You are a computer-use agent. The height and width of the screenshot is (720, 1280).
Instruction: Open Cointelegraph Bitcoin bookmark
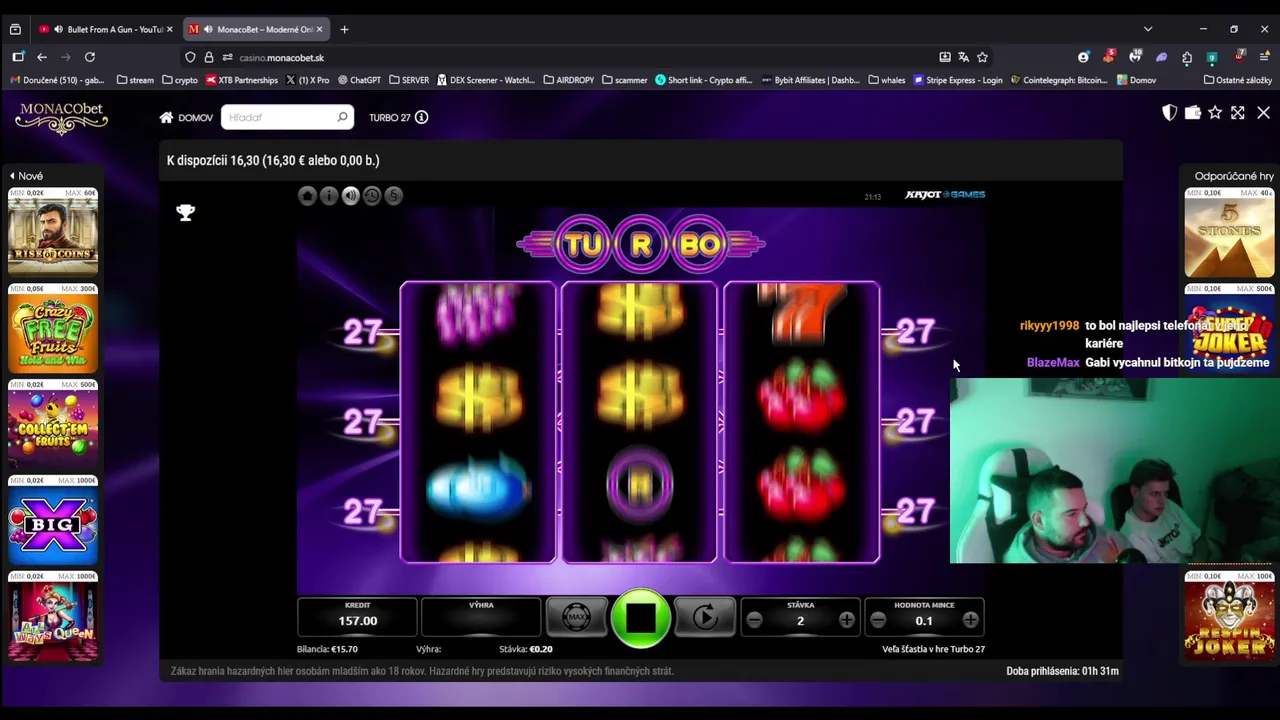point(1059,80)
